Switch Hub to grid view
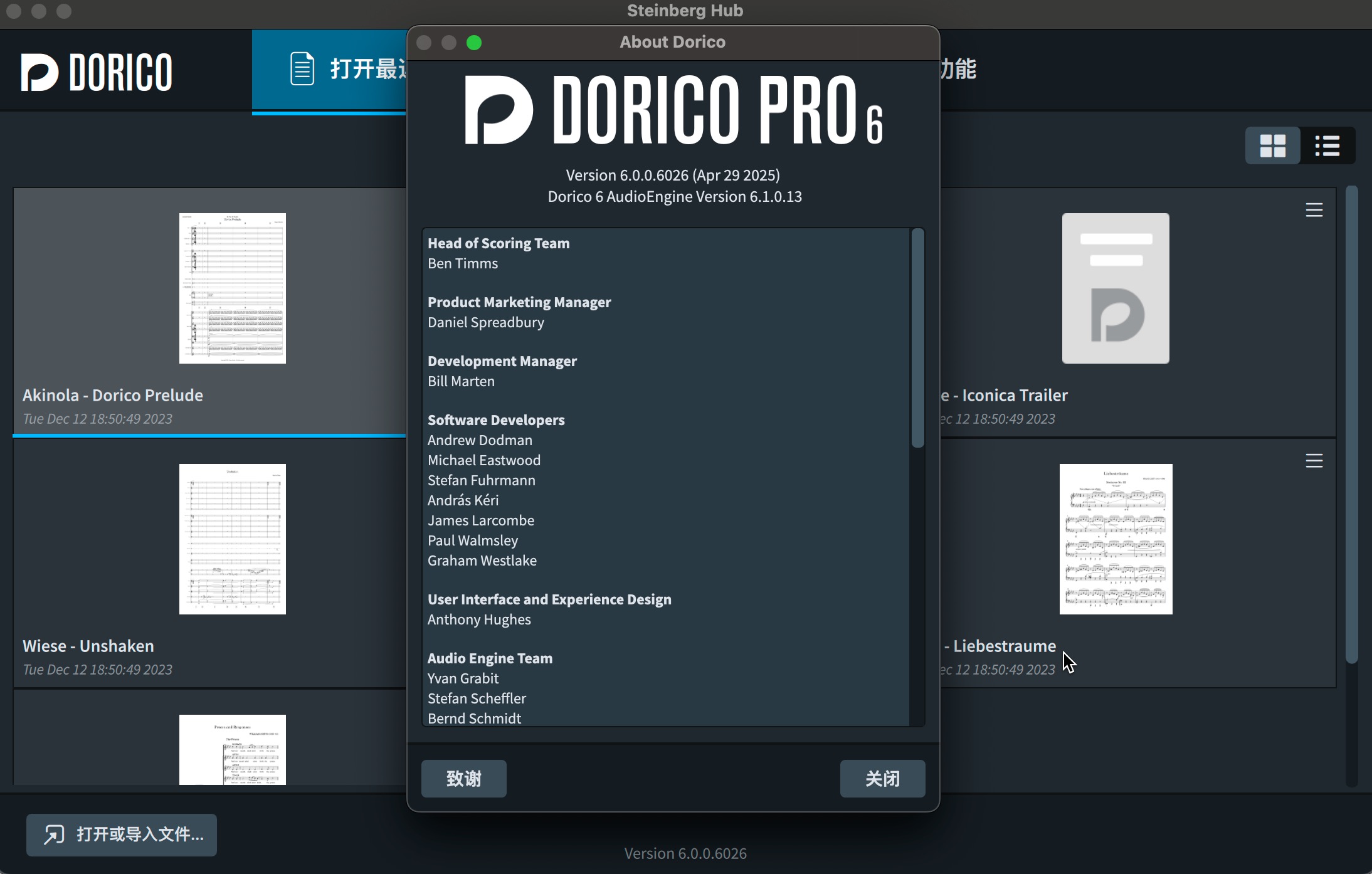The height and width of the screenshot is (874, 1372). point(1273,146)
